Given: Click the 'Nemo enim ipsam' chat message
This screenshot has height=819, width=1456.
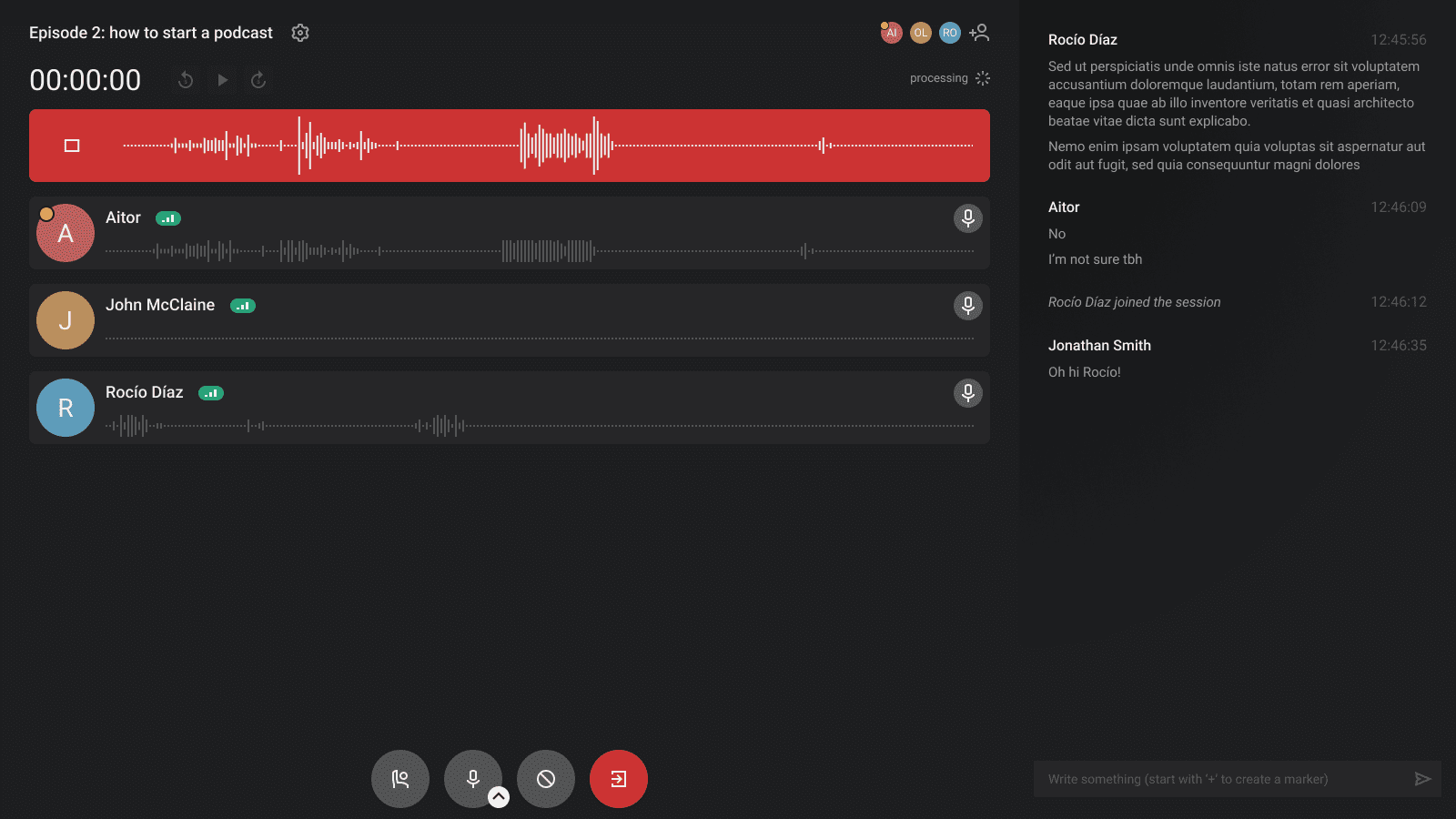Looking at the screenshot, I should coord(1237,156).
